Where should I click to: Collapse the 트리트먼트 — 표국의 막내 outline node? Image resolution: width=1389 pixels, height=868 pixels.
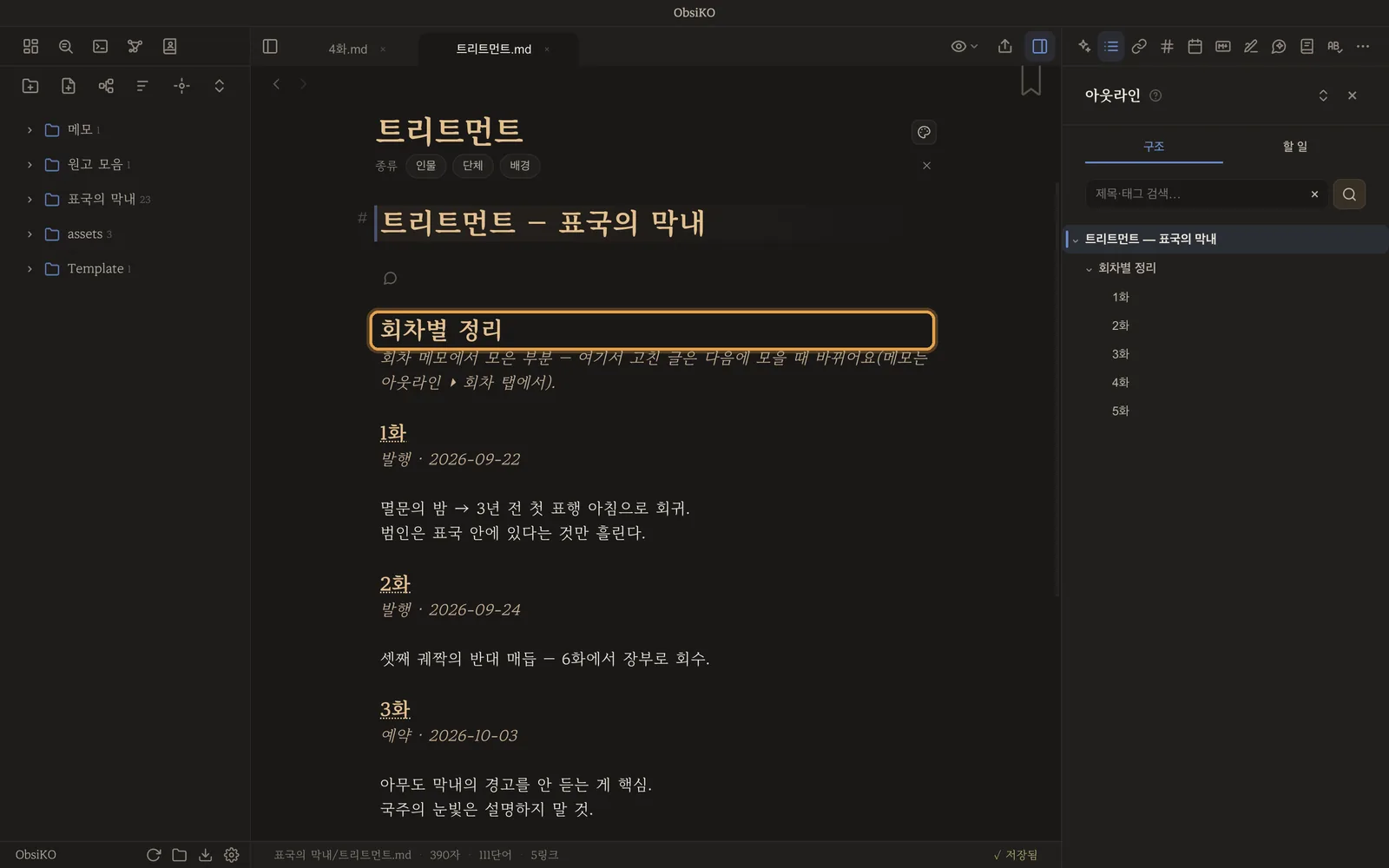(1076, 240)
